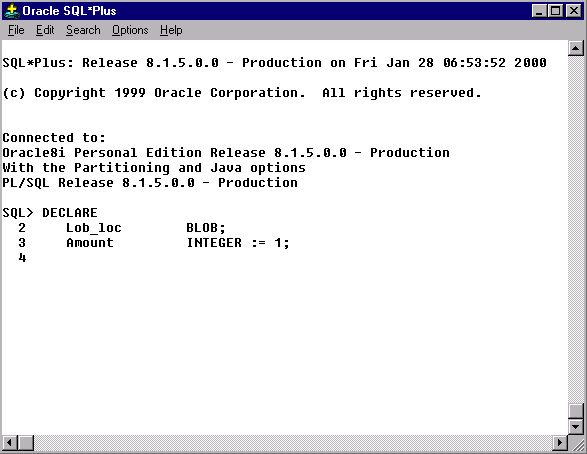Click the DECLARE keyword at SQL prompt

pyautogui.click(x=70, y=213)
